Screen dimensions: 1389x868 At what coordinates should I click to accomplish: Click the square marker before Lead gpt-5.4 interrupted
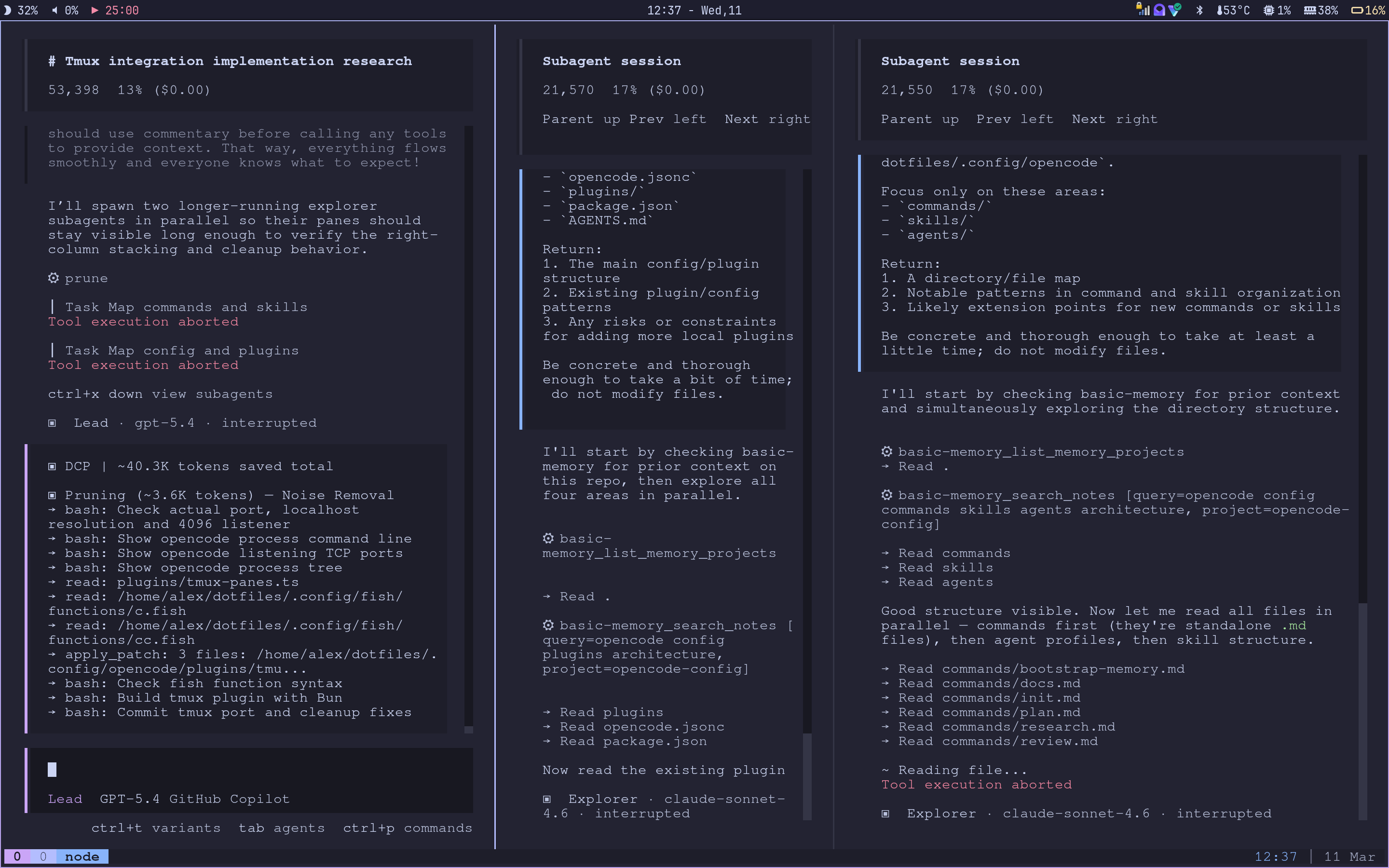(52, 423)
